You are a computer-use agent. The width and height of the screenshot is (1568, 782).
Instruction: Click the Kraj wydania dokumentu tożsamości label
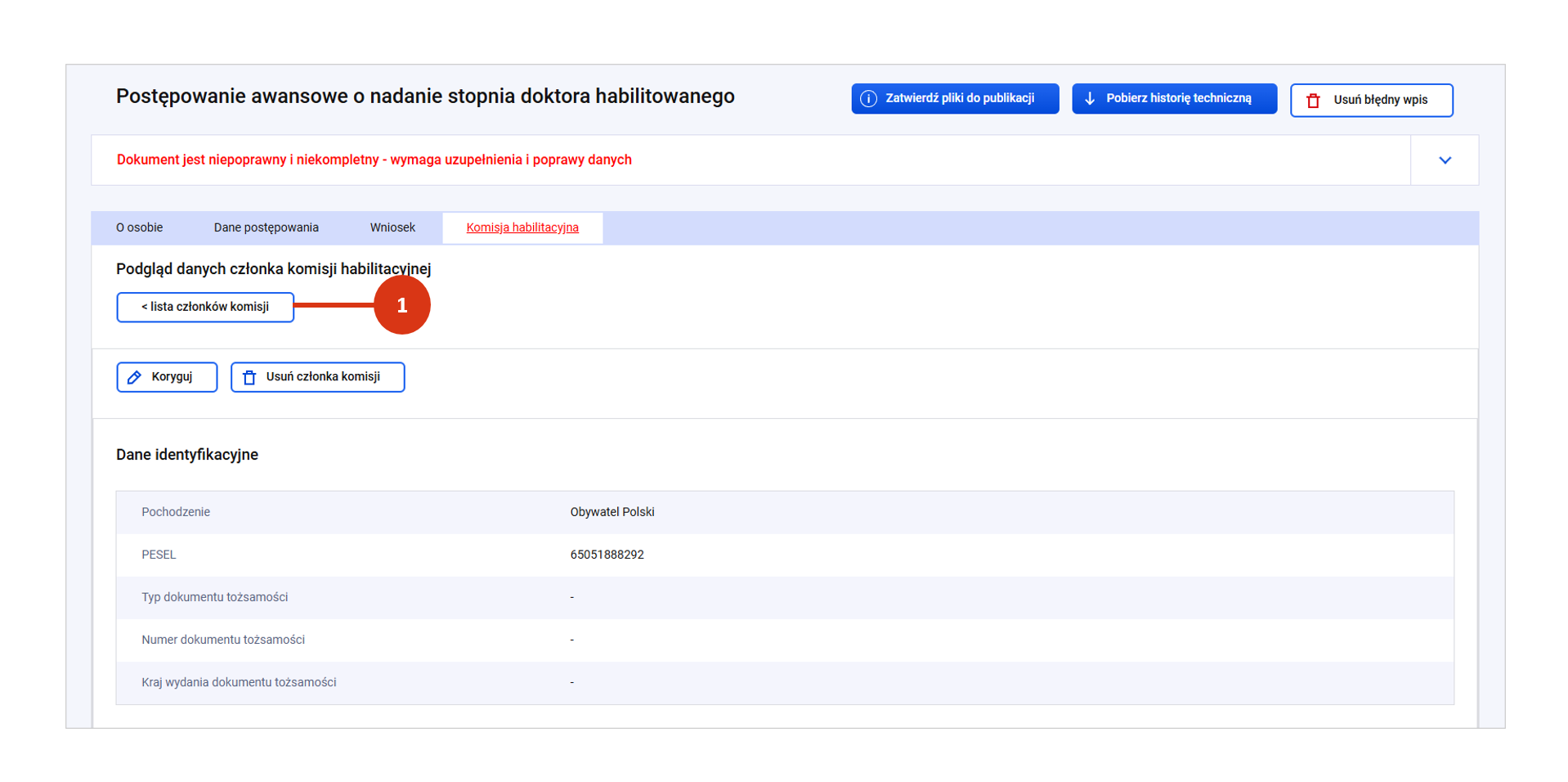point(238,682)
